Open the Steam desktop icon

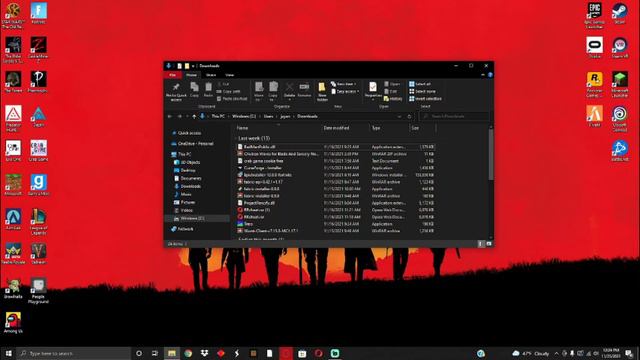pos(620,13)
